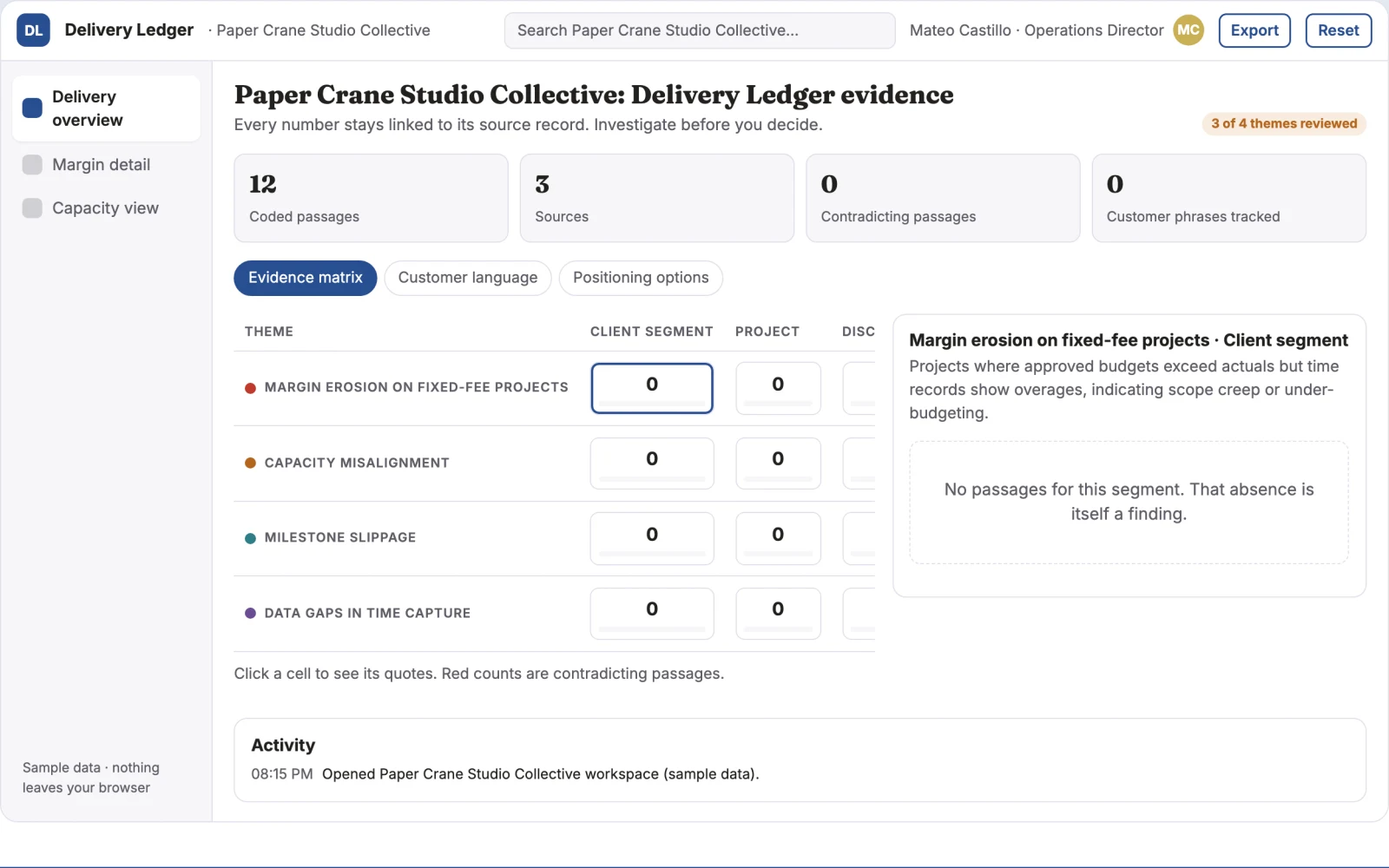Open the Positioning options tab
This screenshot has height=868, width=1389.
coord(641,278)
